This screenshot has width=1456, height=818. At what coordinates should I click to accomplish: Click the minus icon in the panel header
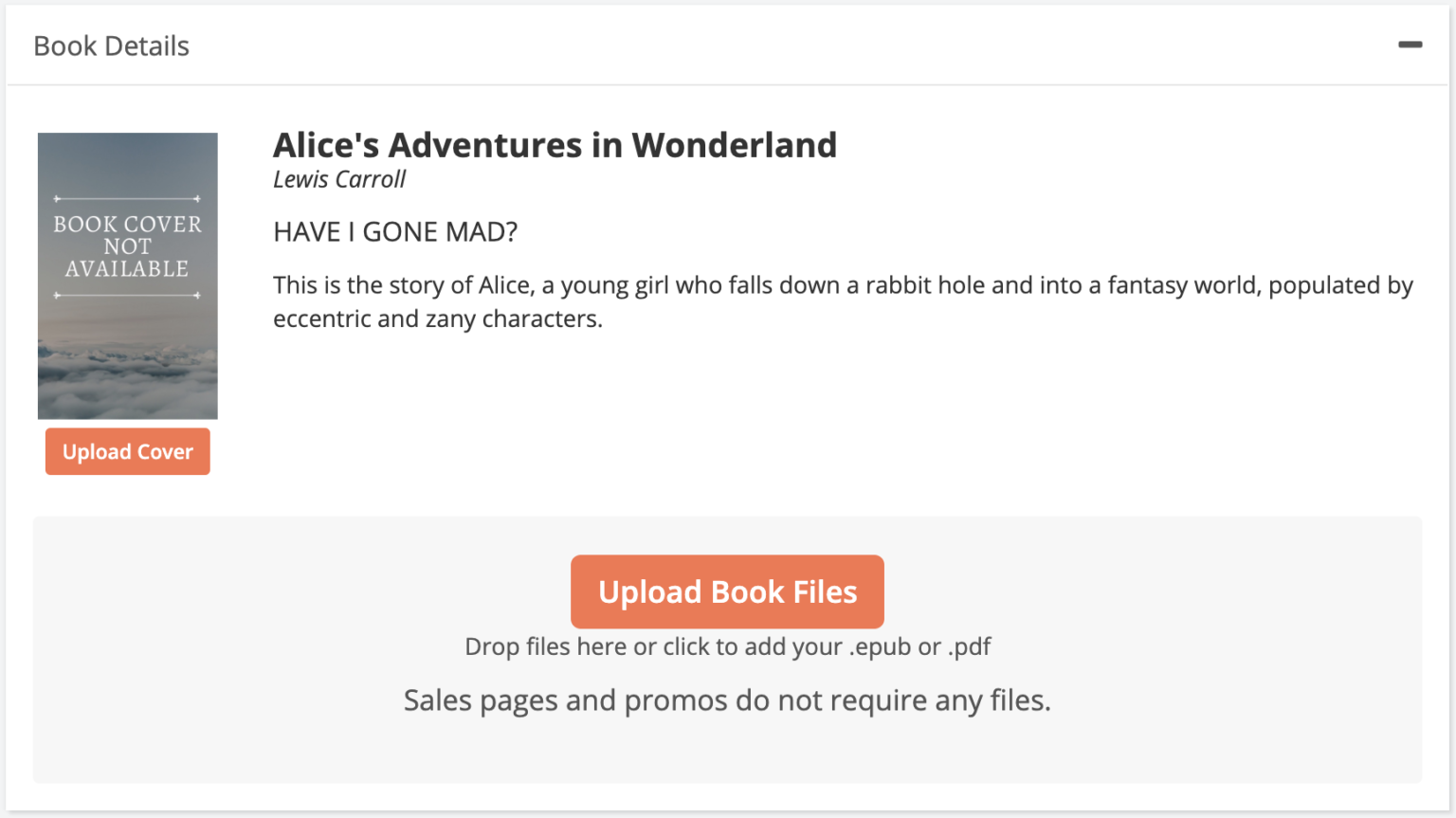pos(1410,44)
